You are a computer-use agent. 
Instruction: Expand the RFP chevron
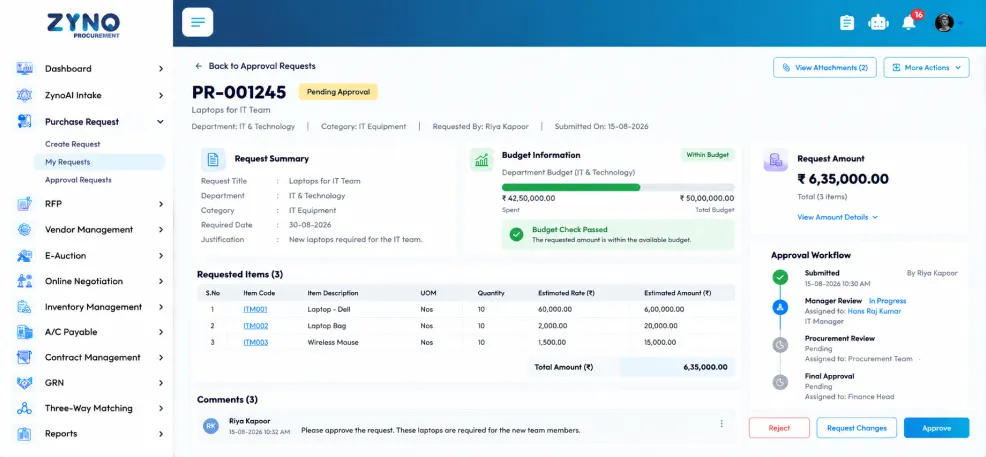click(x=161, y=204)
